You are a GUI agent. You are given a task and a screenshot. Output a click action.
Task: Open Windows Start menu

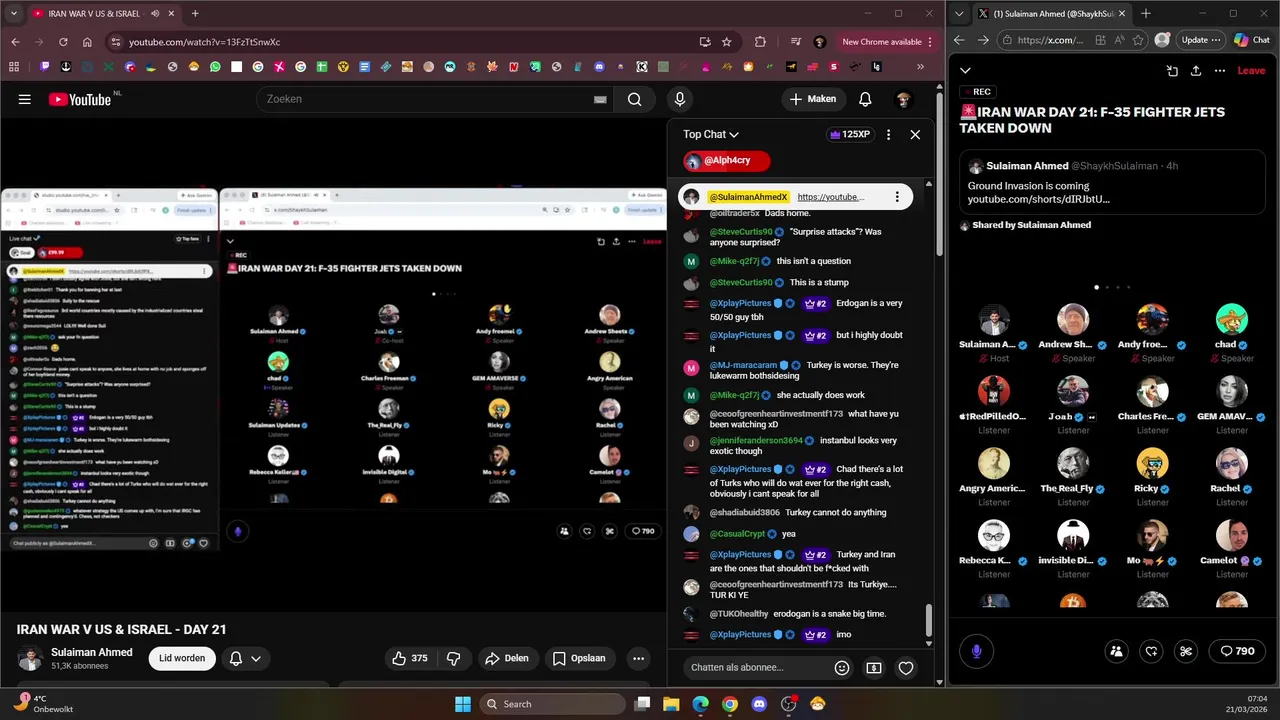point(463,704)
